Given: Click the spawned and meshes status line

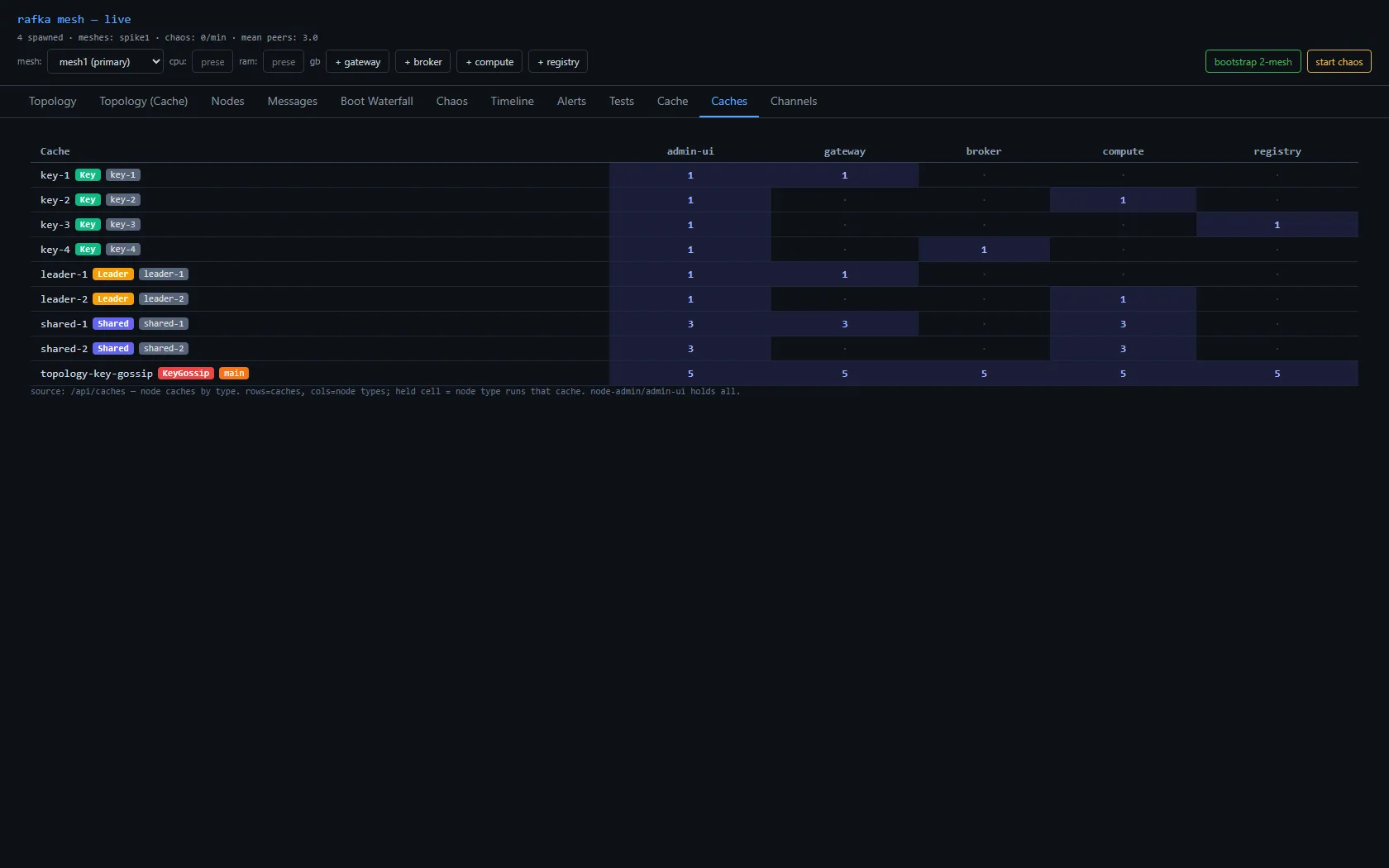Looking at the screenshot, I should [168, 38].
